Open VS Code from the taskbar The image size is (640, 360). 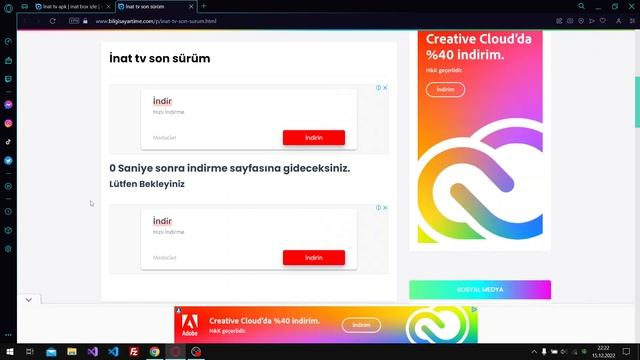pyautogui.click(x=113, y=351)
